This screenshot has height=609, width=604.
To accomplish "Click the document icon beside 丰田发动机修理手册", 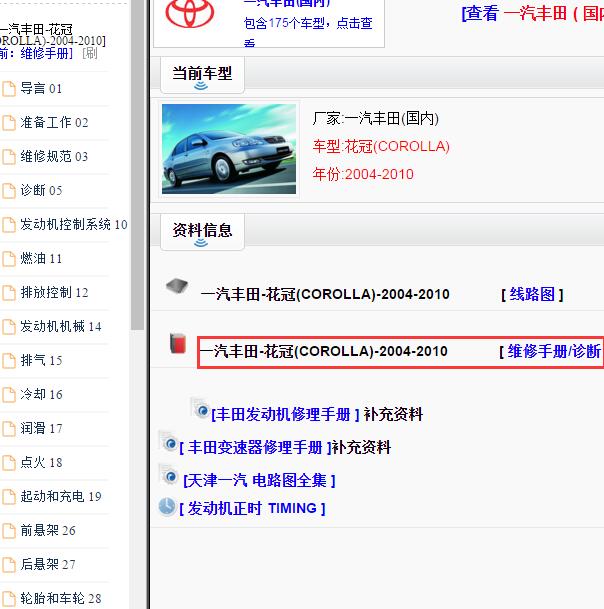I will click(x=200, y=408).
